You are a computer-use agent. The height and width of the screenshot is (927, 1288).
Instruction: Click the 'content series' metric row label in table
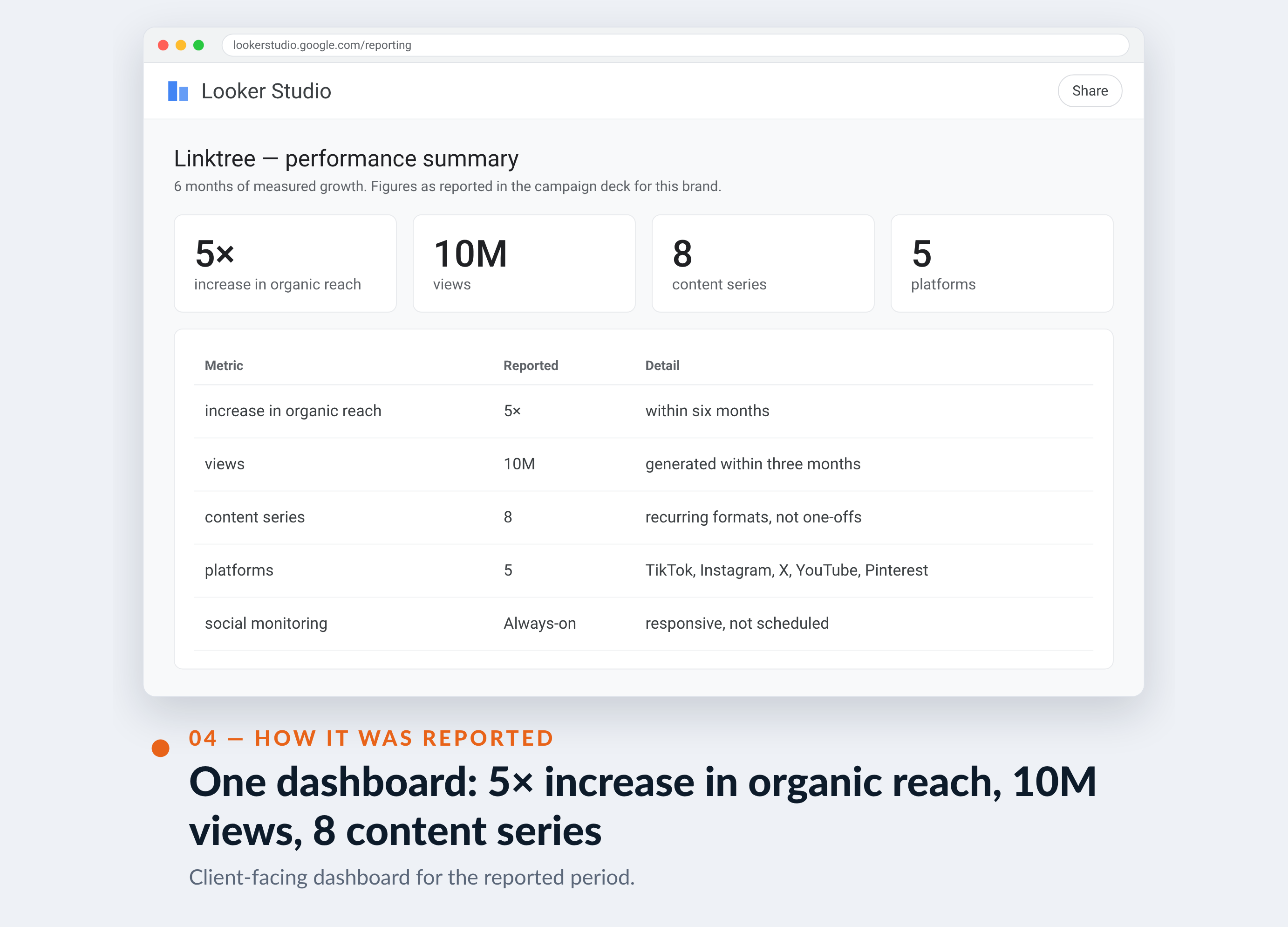[254, 517]
